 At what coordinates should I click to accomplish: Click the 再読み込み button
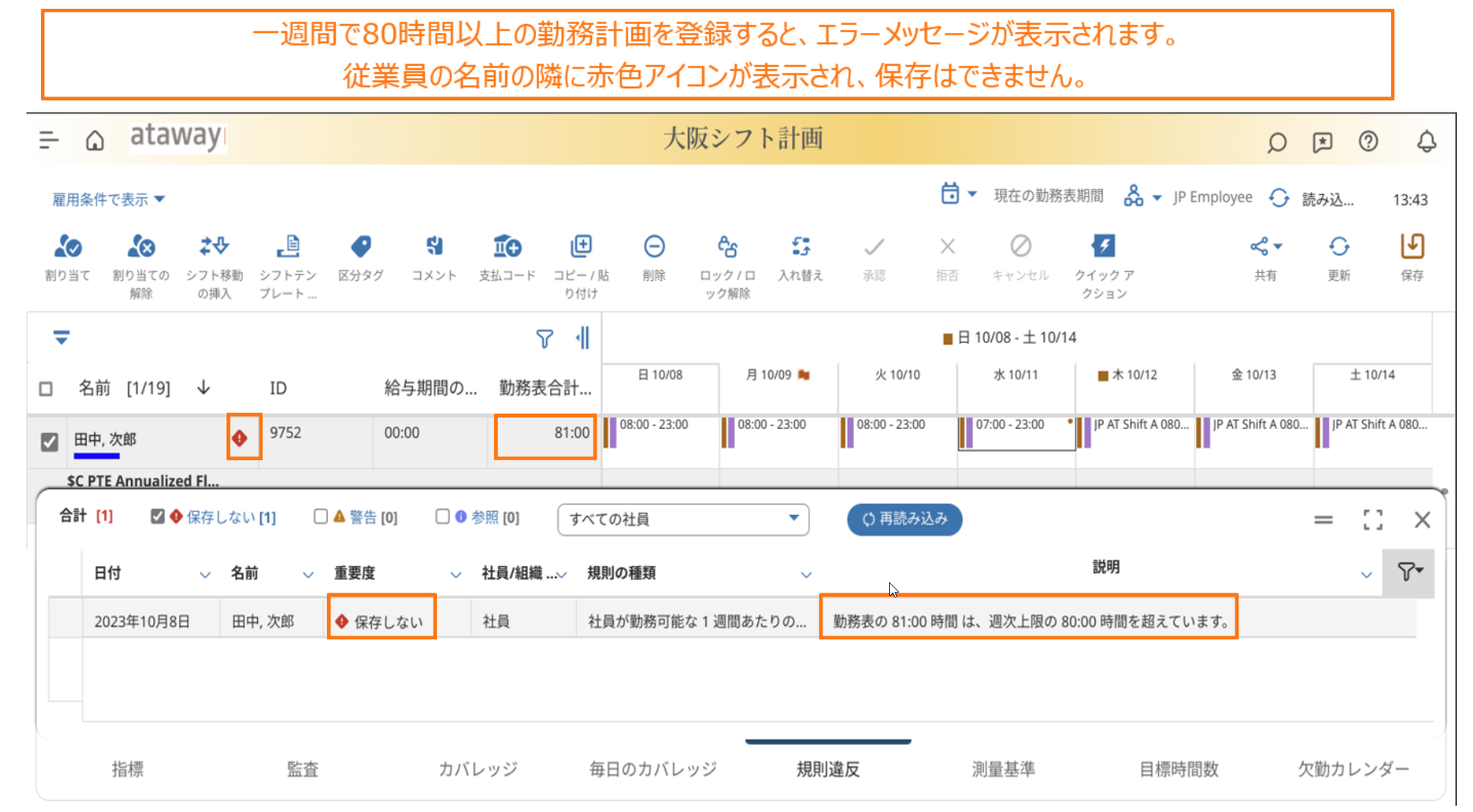[904, 519]
